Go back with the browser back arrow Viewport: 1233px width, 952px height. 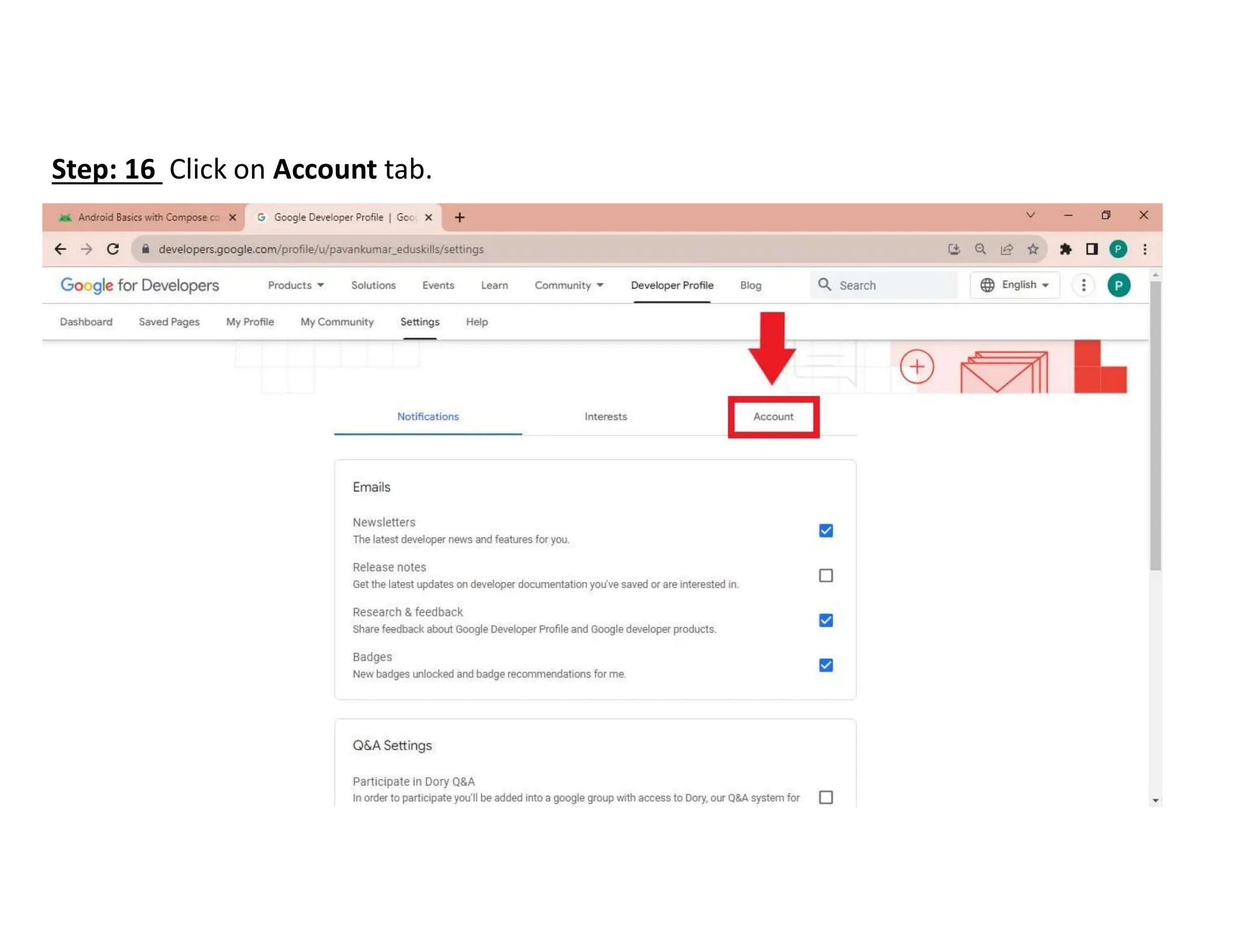coord(60,249)
